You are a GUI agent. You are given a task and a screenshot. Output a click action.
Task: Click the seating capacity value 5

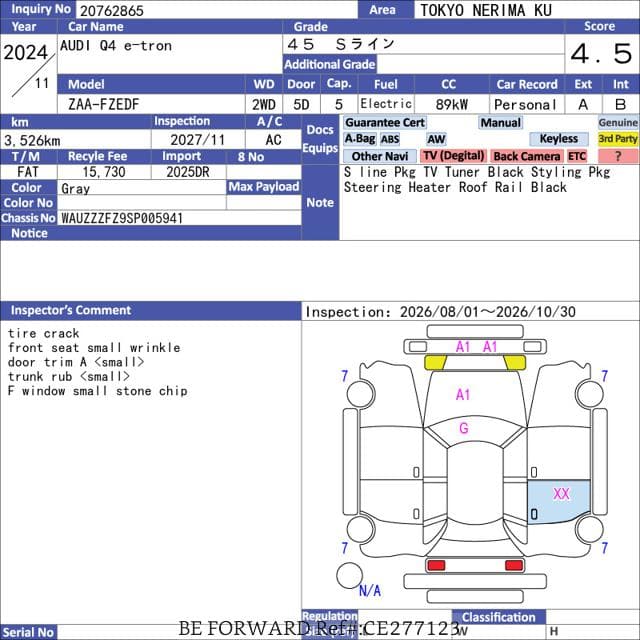coord(339,104)
